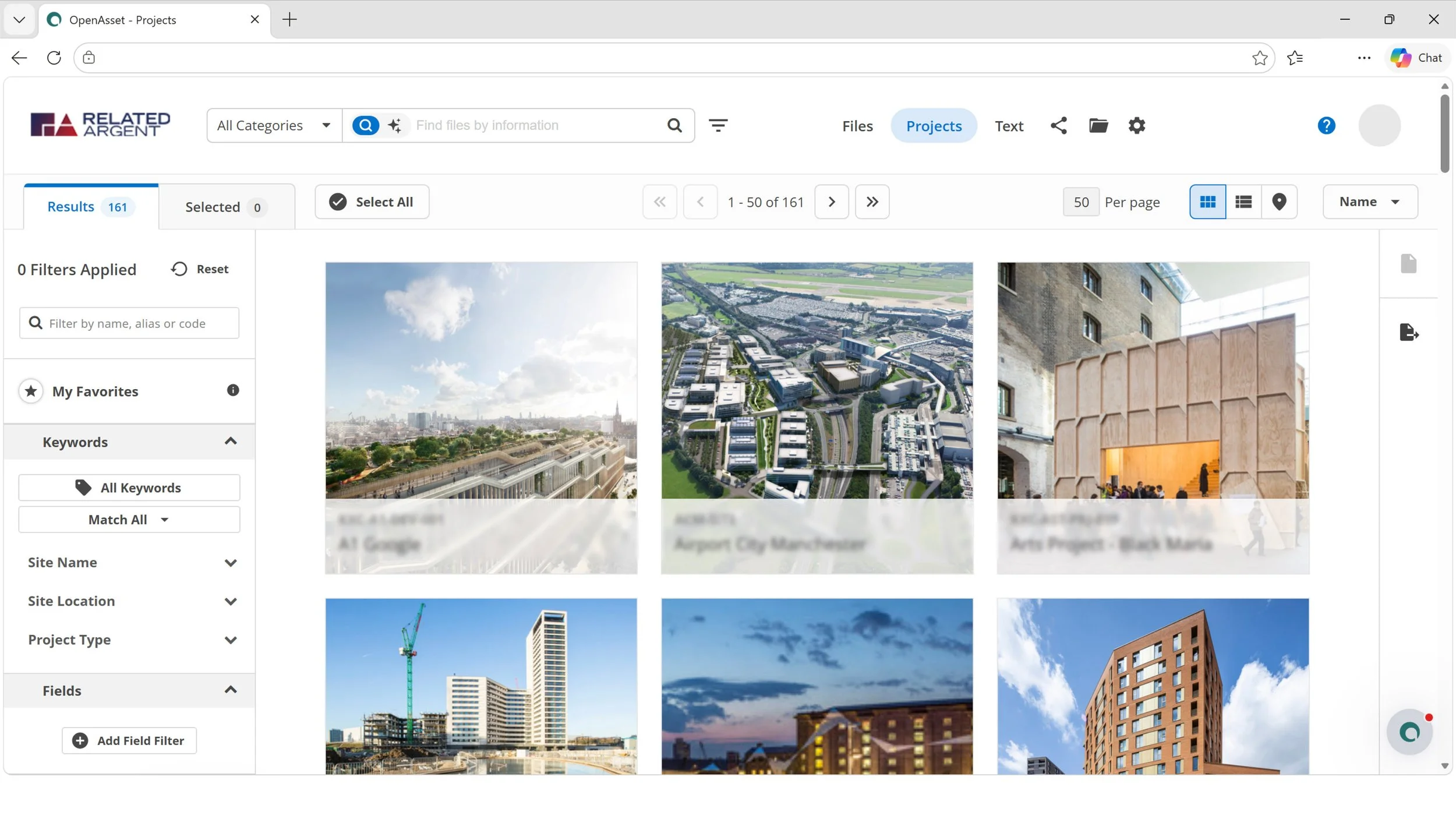Viewport: 1456px width, 819px height.
Task: Open a new browser tab
Action: point(289,19)
